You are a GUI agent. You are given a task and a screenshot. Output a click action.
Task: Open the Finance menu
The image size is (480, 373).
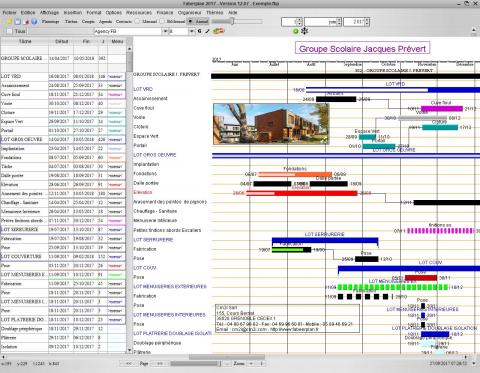pos(165,12)
